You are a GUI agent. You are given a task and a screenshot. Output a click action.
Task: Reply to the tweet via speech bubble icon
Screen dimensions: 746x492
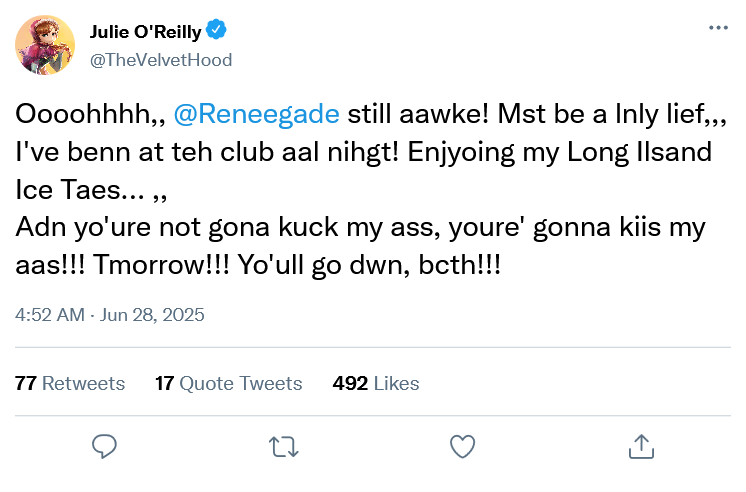[x=105, y=445]
